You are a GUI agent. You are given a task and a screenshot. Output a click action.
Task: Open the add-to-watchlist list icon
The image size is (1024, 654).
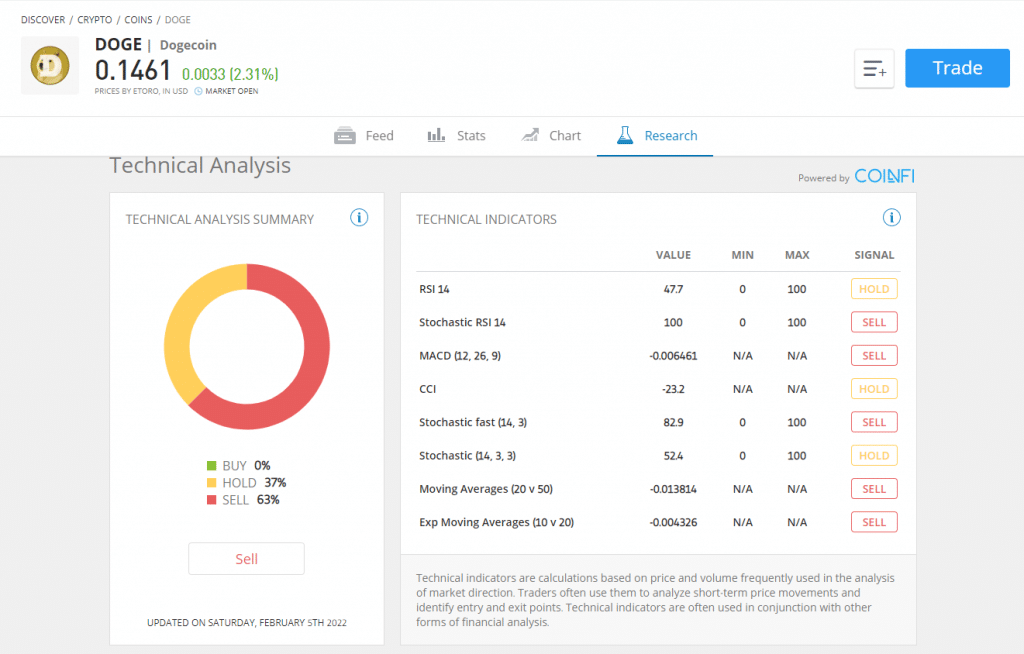point(874,68)
